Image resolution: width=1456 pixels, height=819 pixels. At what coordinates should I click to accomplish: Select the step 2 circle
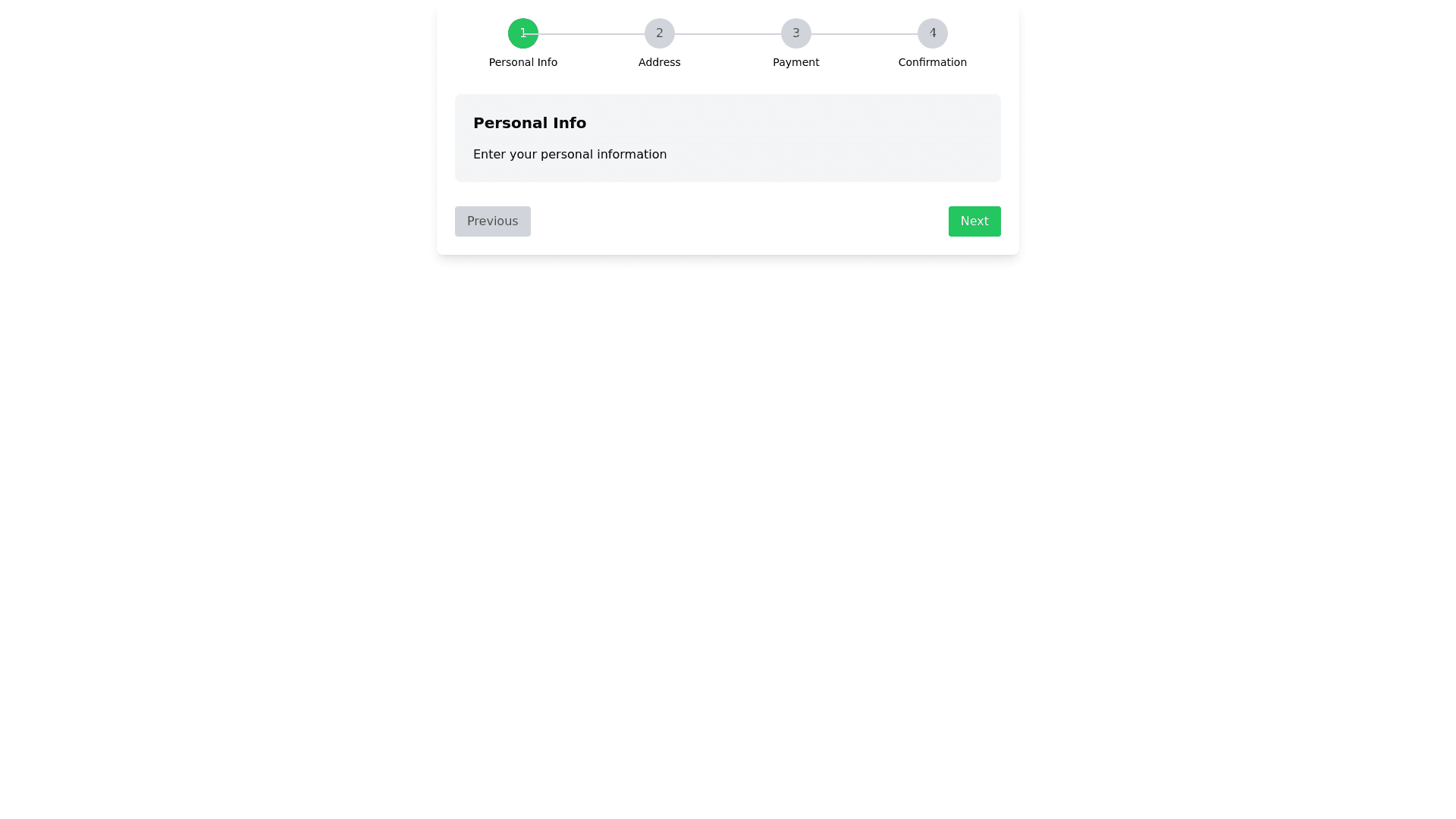coord(659,33)
